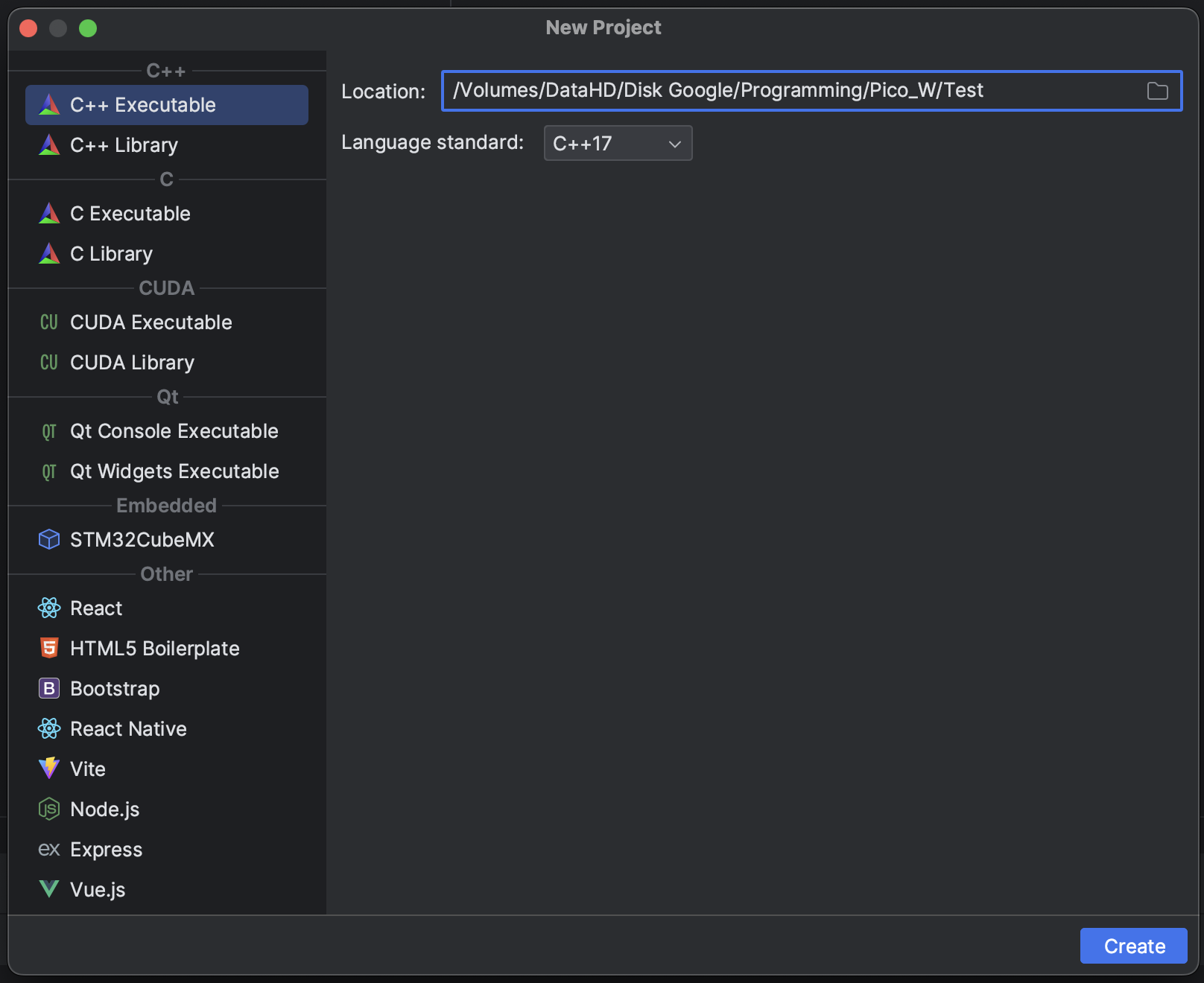1204x983 pixels.
Task: Pick CUDA Executable from the list
Action: click(167, 322)
